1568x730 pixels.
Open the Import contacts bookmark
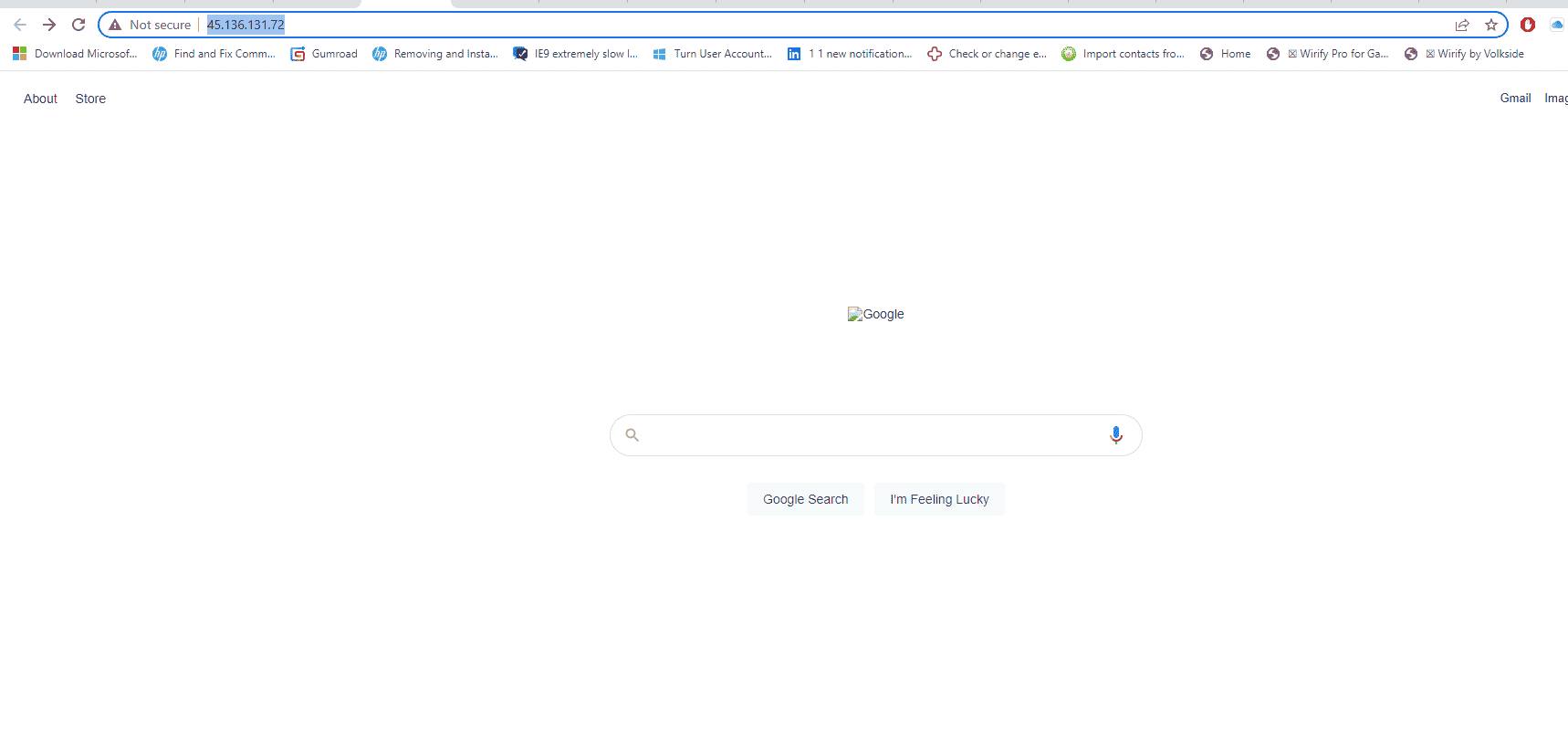[1124, 54]
